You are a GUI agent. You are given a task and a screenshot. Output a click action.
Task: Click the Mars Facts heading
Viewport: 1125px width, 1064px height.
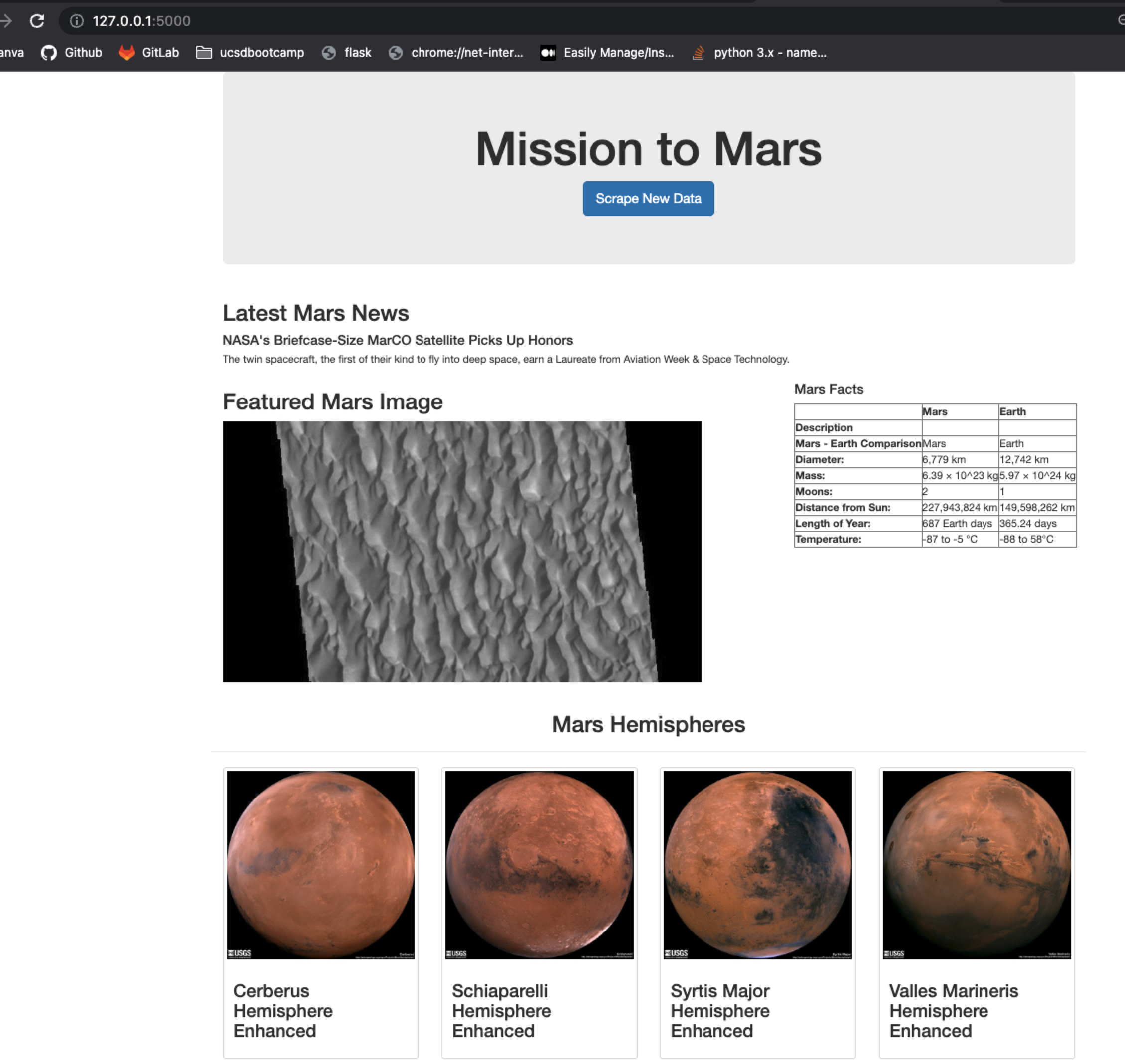(x=828, y=389)
